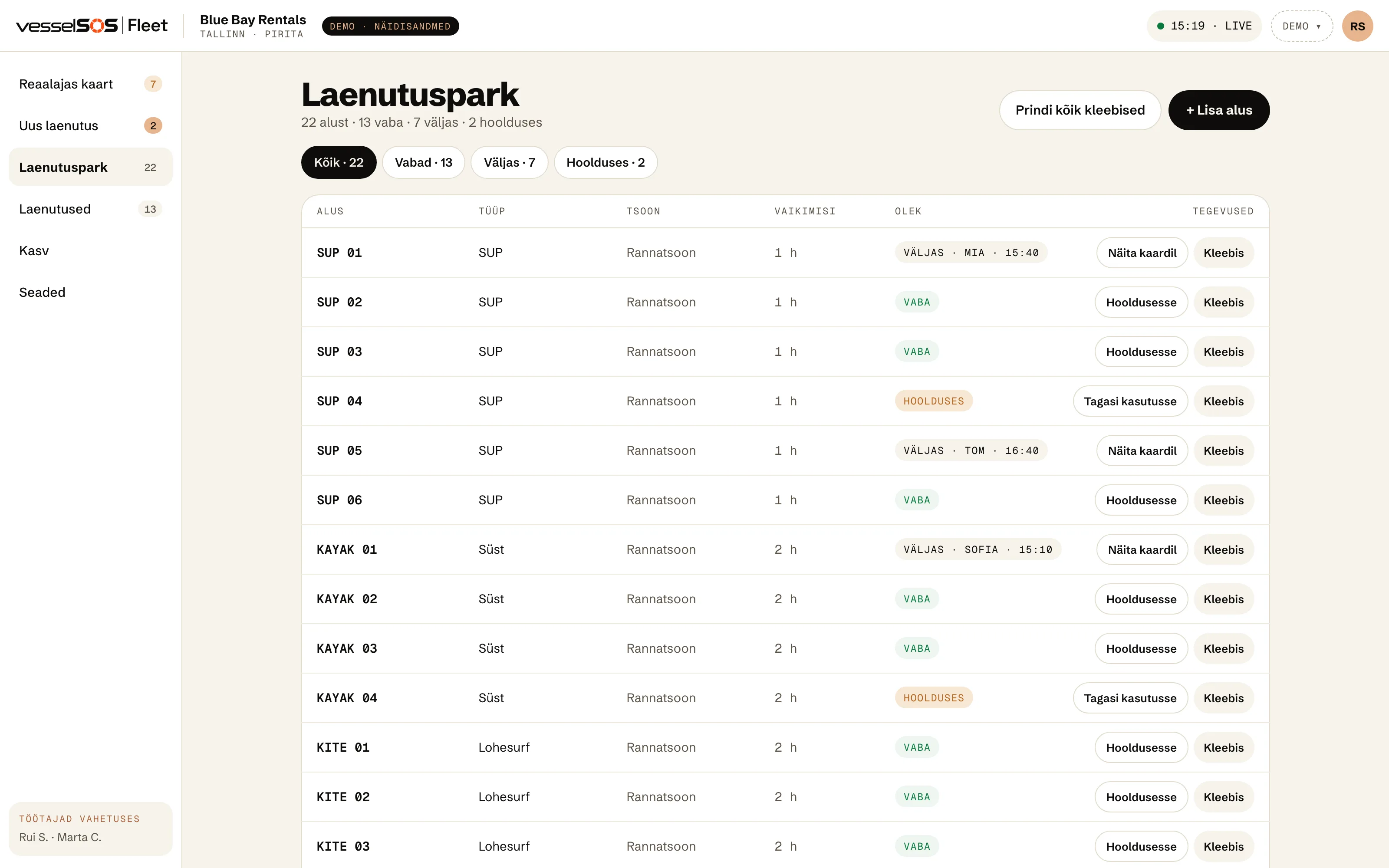
Task: Click Näita kaardil for KAYAK 01
Action: click(x=1142, y=549)
